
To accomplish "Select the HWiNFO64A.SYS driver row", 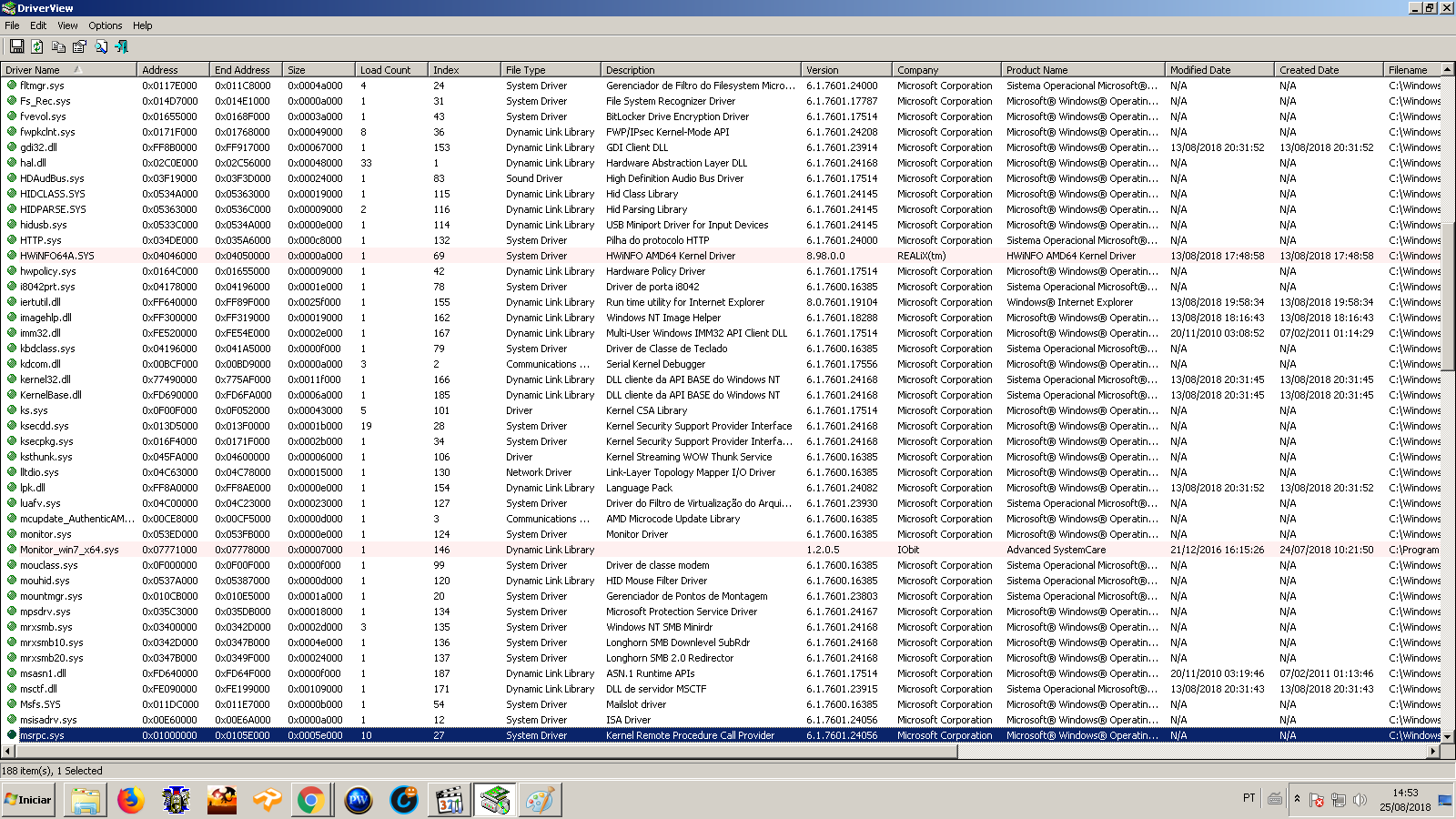I will click(56, 256).
